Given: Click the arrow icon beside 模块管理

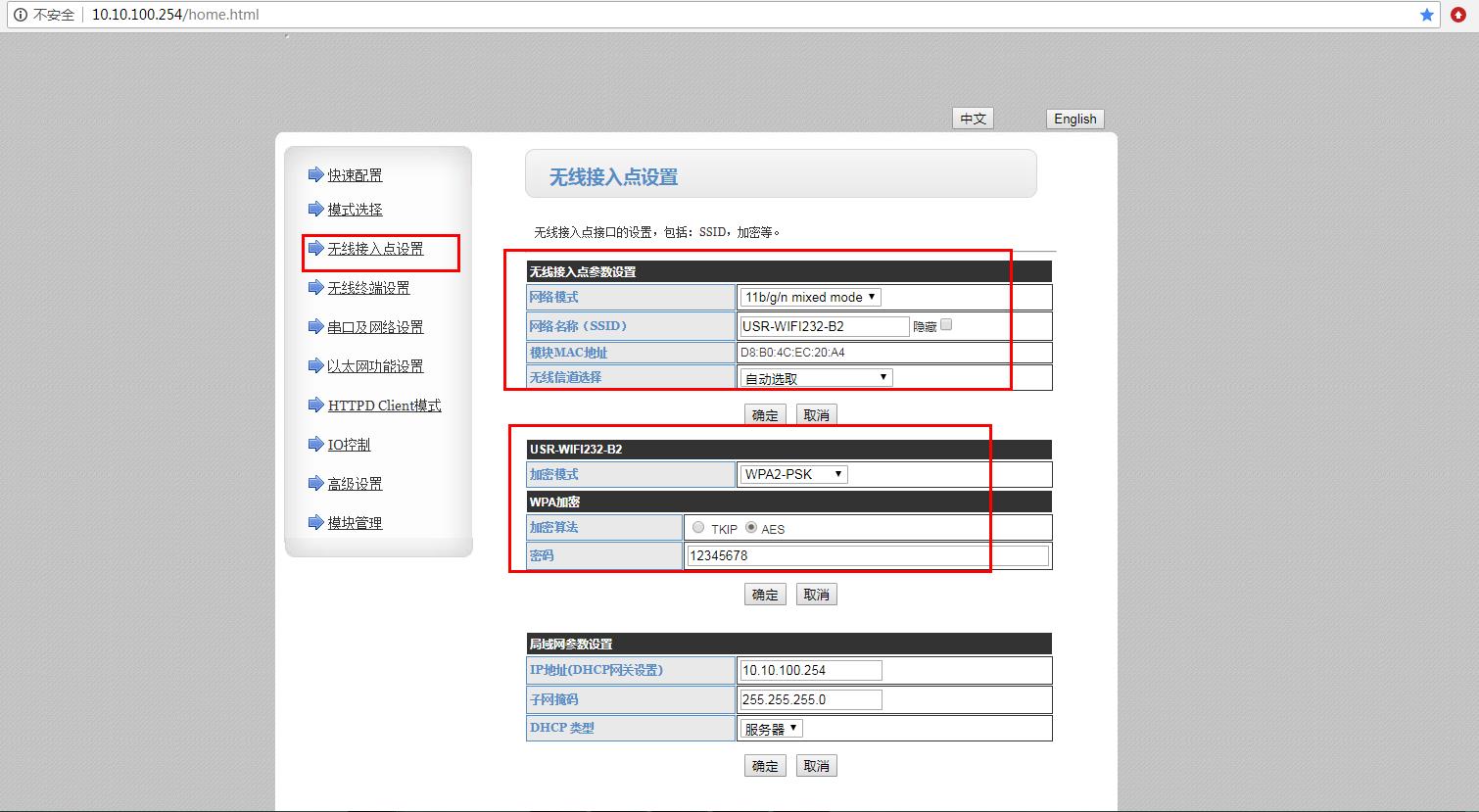Looking at the screenshot, I should 315,523.
